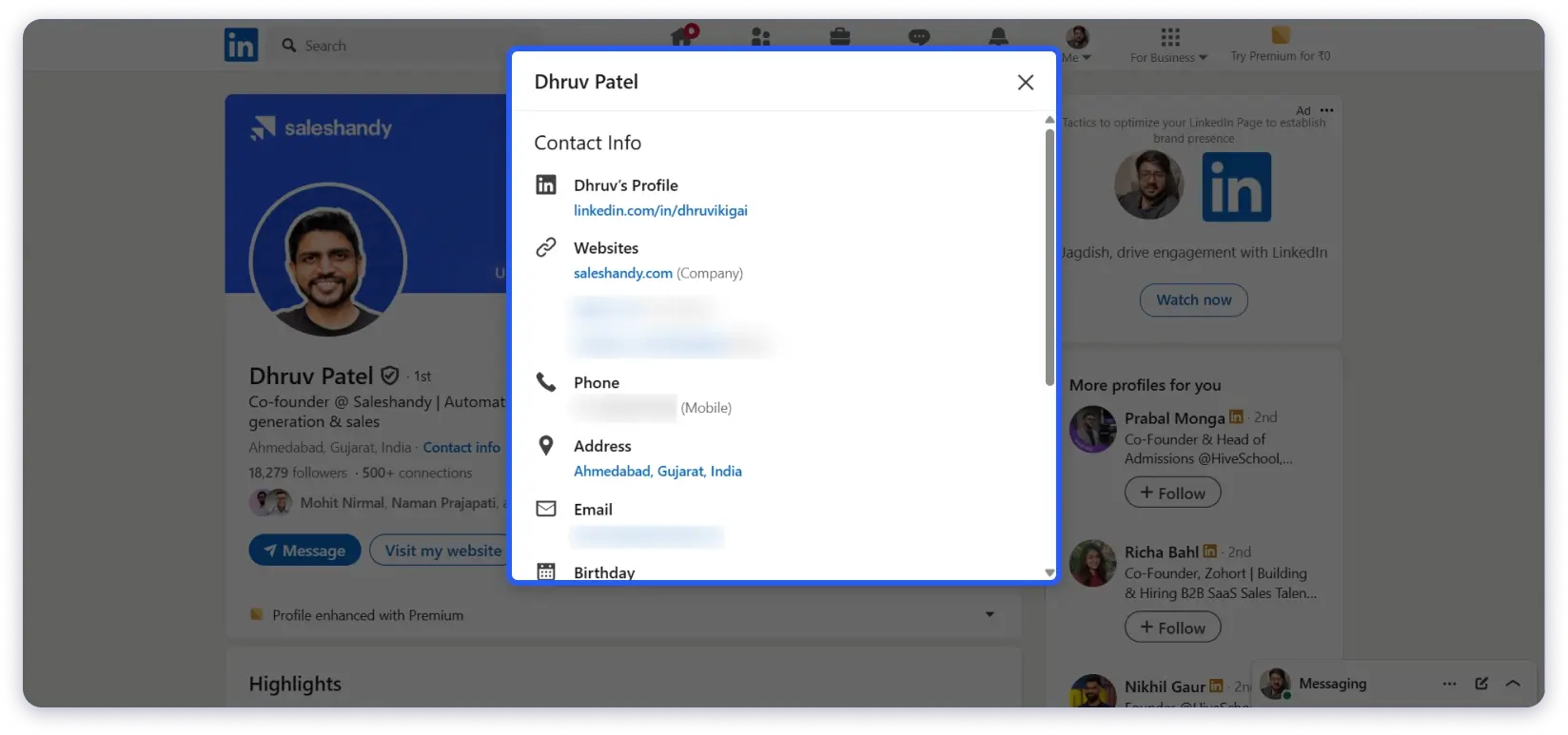The height and width of the screenshot is (735, 1568).
Task: Click the dialog's vertical scrollbar thumb
Action: click(x=1049, y=257)
